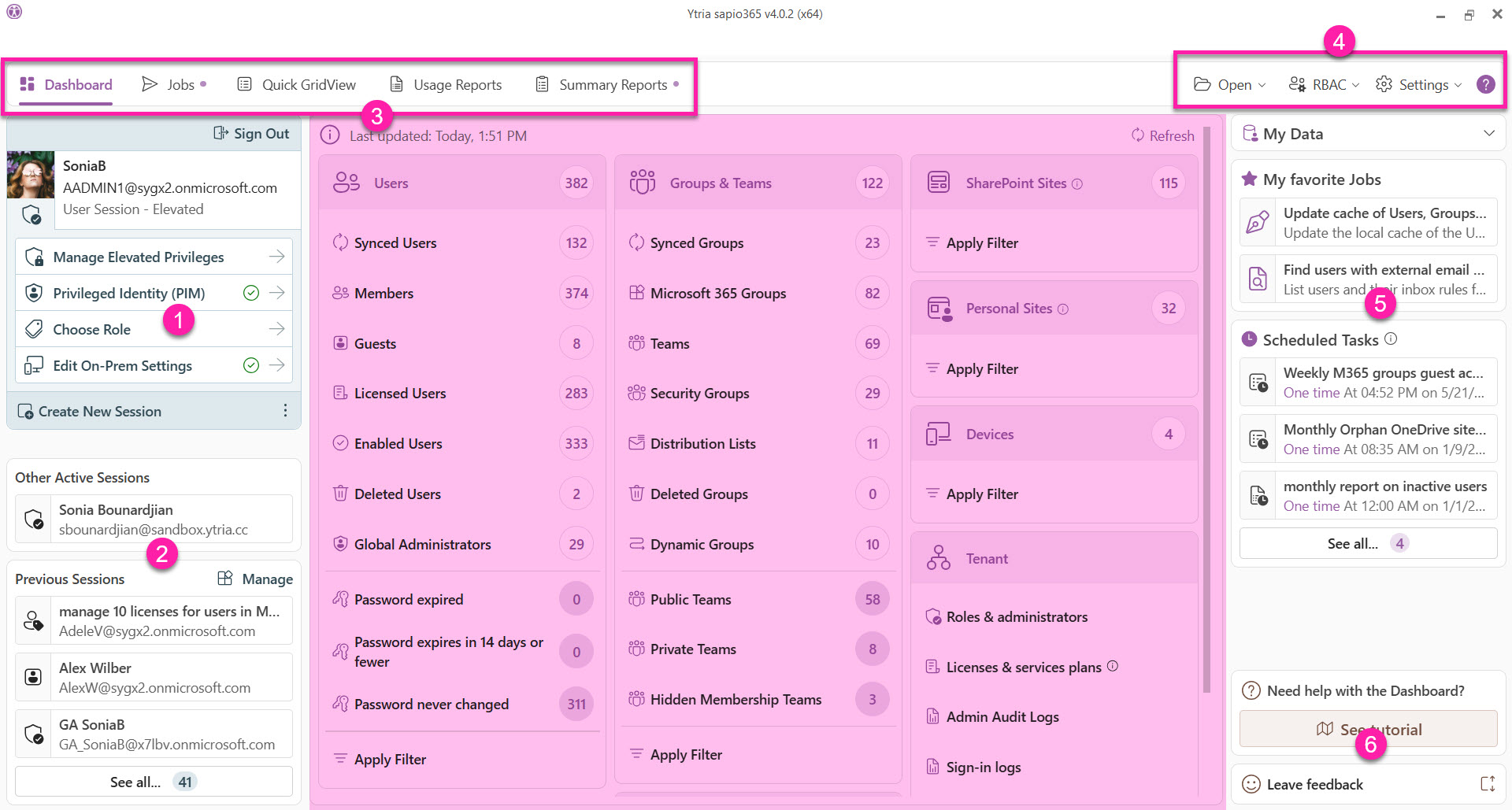
Task: Click the purple help question mark icon
Action: tap(1485, 84)
